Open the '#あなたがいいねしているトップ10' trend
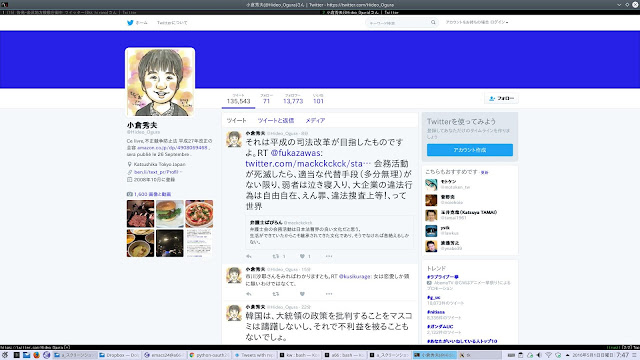 462,341
